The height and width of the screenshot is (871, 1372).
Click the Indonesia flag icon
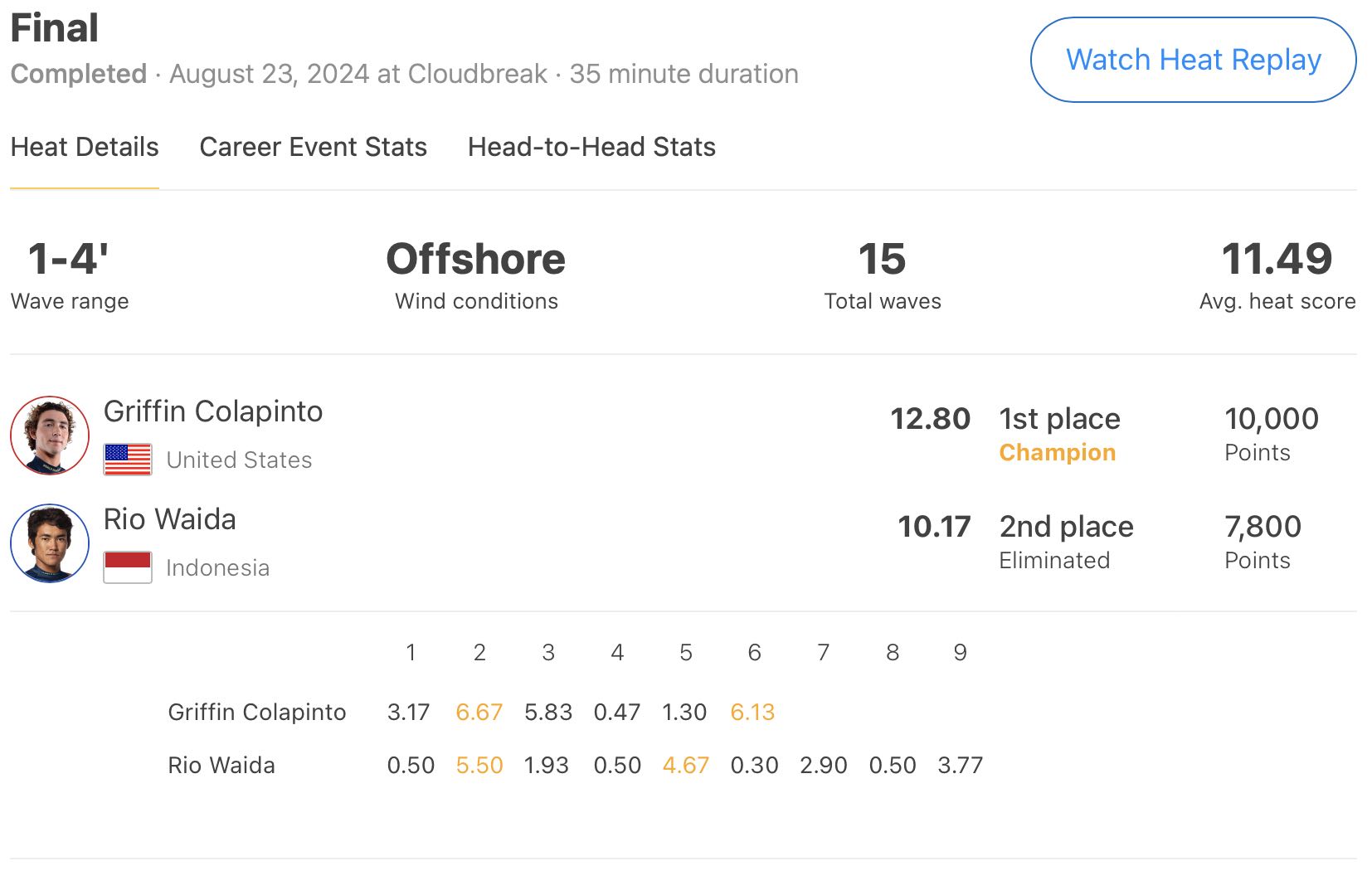point(128,567)
